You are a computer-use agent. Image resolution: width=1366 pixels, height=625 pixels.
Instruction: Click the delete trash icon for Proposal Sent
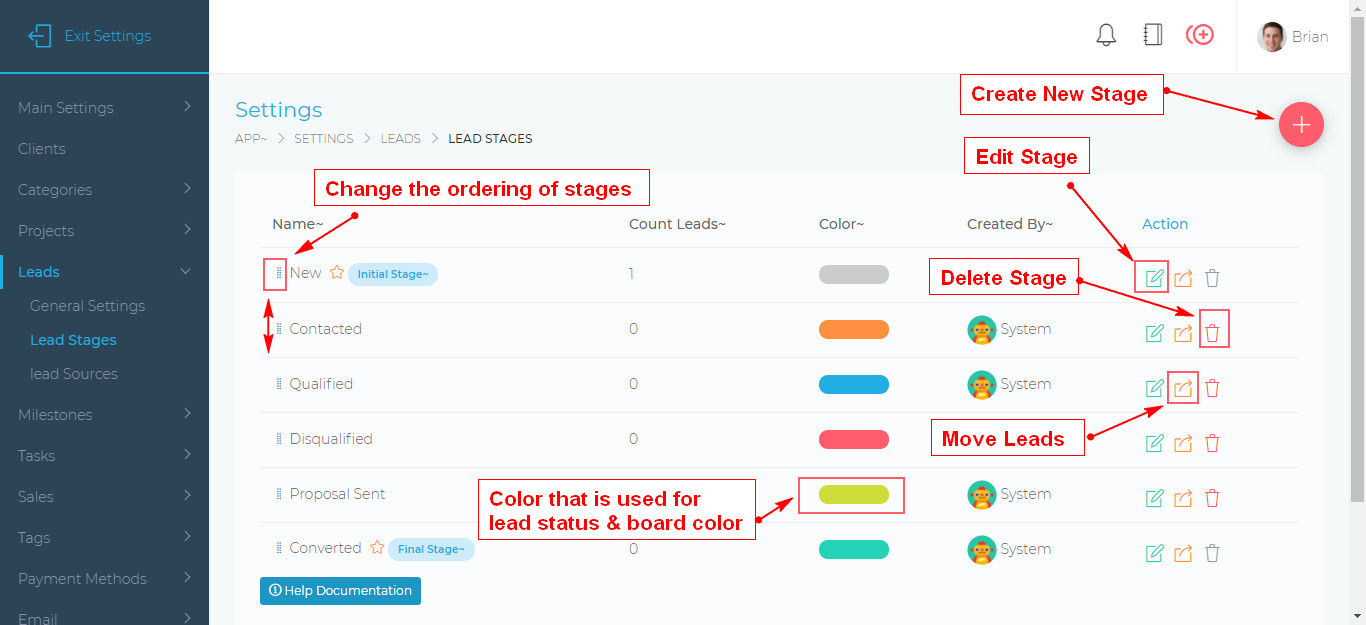(x=1212, y=497)
